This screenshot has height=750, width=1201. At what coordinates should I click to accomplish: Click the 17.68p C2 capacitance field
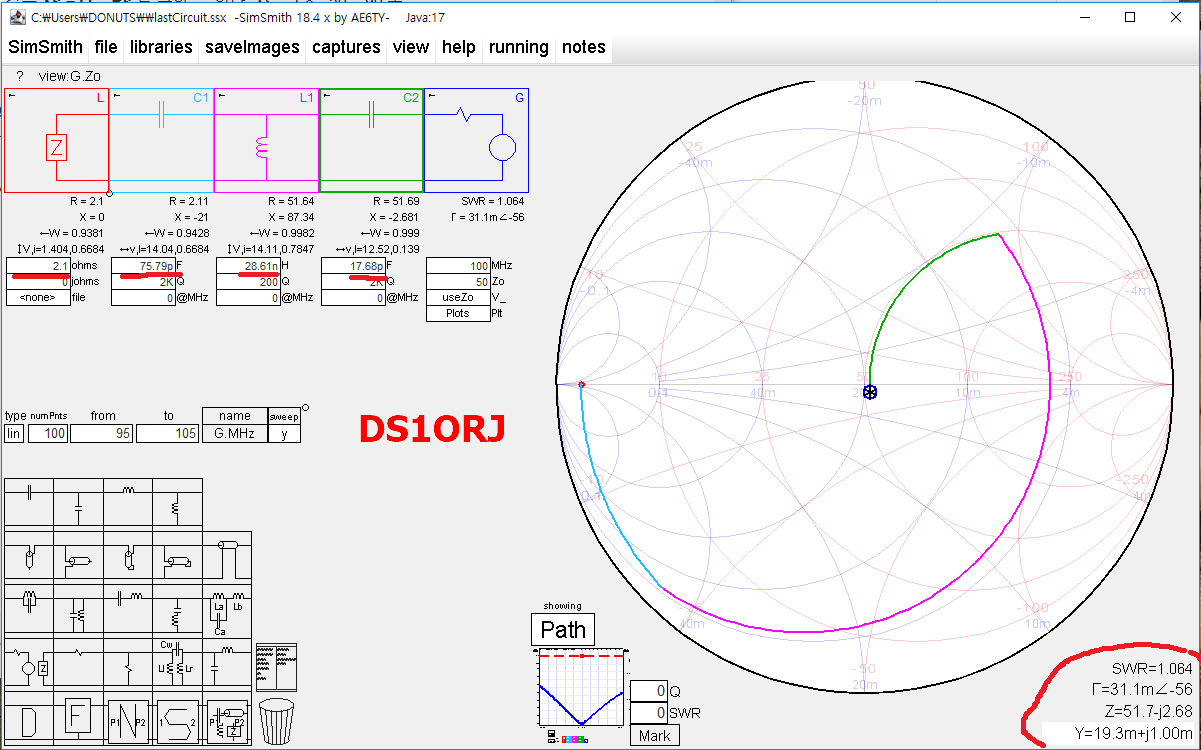pos(353,266)
